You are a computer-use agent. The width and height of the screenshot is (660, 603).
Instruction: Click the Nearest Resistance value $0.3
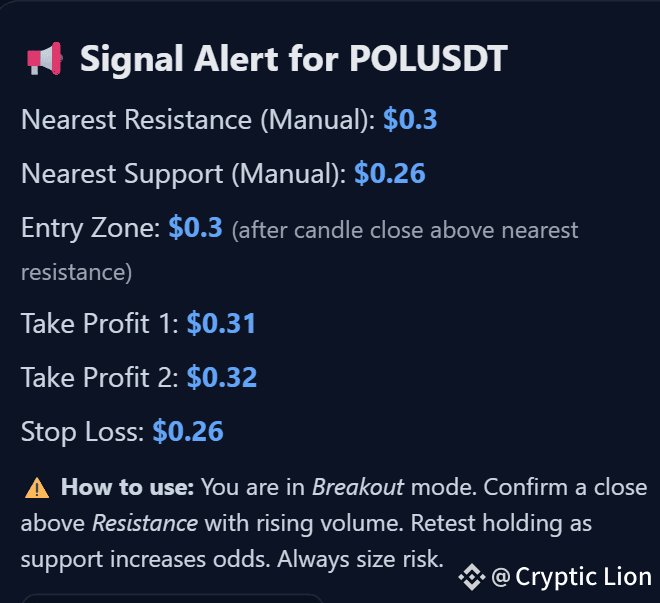coord(410,119)
